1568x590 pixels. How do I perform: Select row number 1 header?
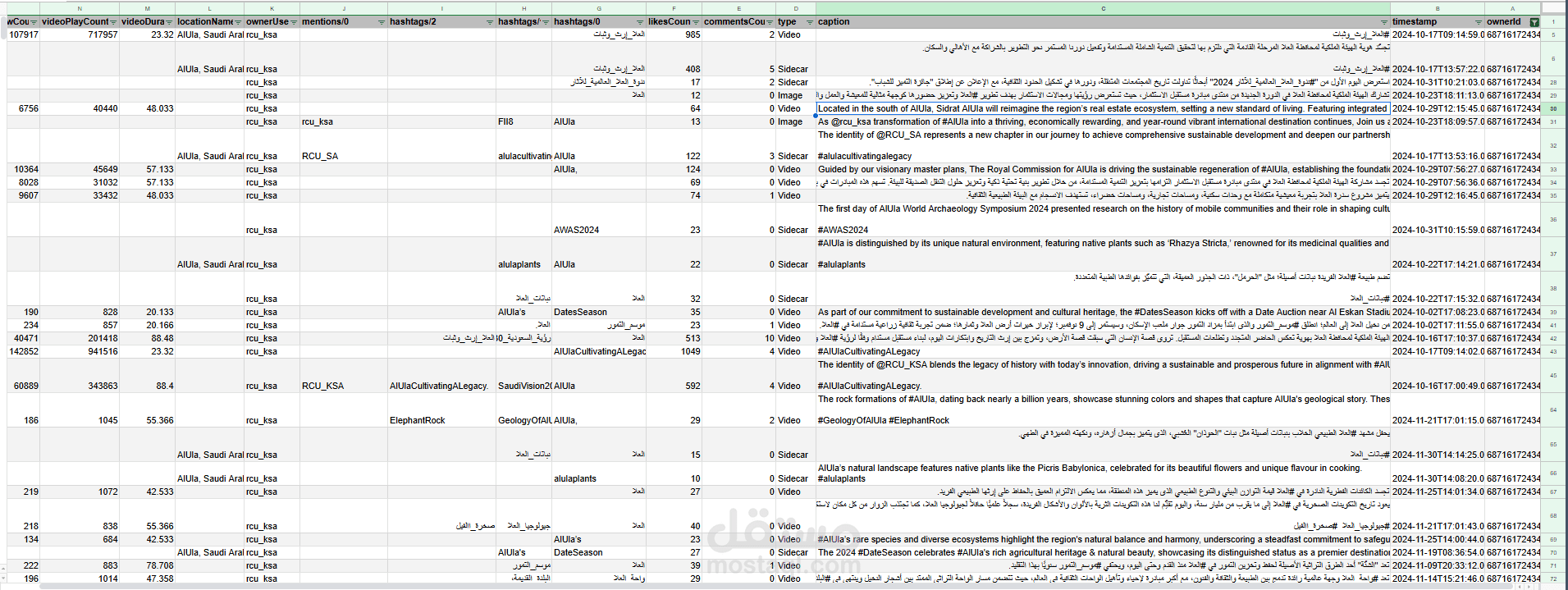click(1553, 22)
